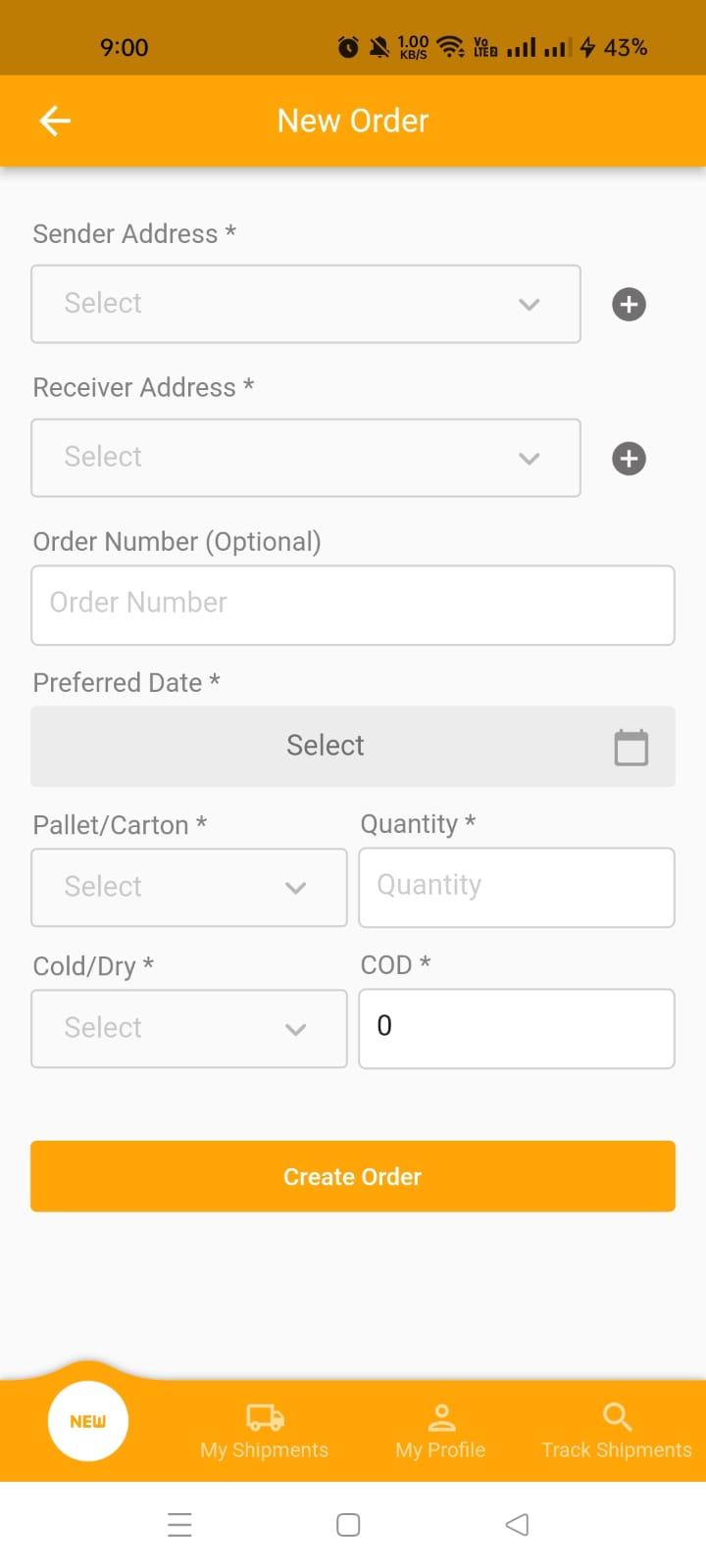This screenshot has width=706, height=1568.
Task: Switch to My Shipments tab label
Action: pos(265,1450)
